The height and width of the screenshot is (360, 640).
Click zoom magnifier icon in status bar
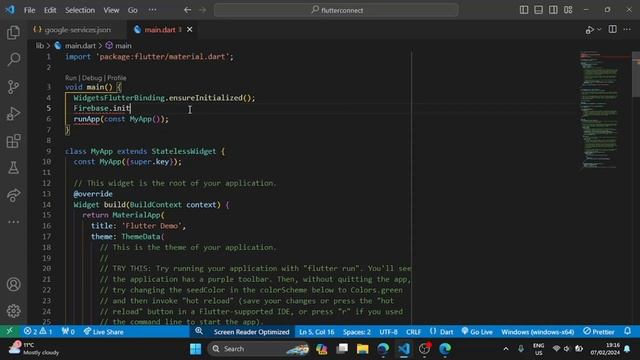point(199,331)
